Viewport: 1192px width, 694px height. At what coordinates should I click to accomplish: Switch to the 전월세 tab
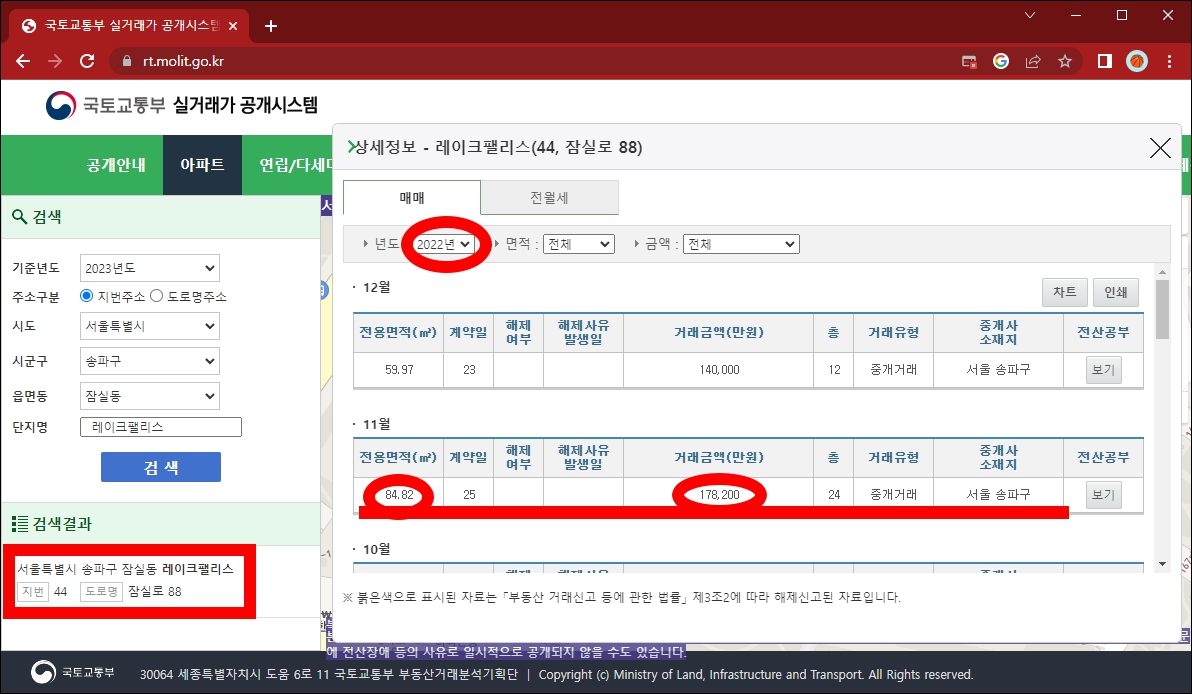click(548, 197)
